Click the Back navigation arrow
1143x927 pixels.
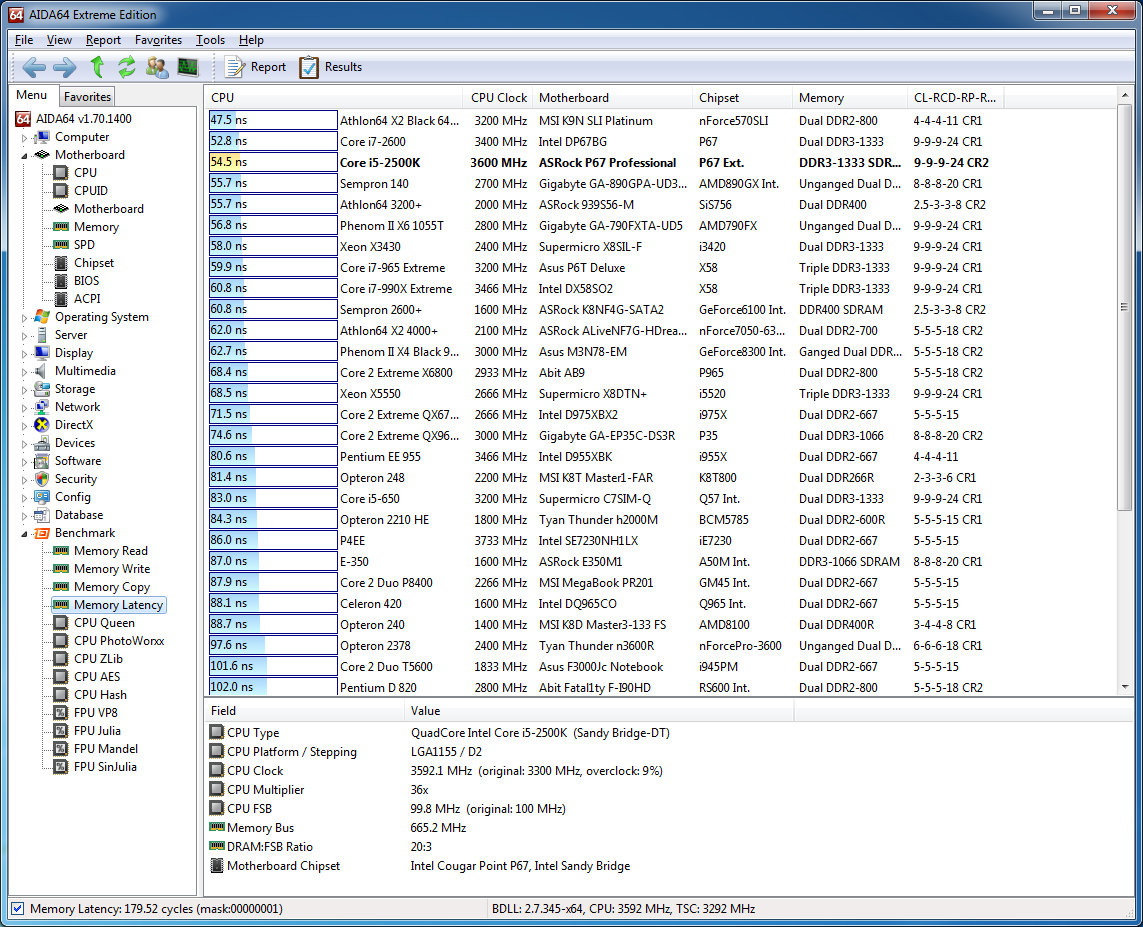click(x=34, y=67)
